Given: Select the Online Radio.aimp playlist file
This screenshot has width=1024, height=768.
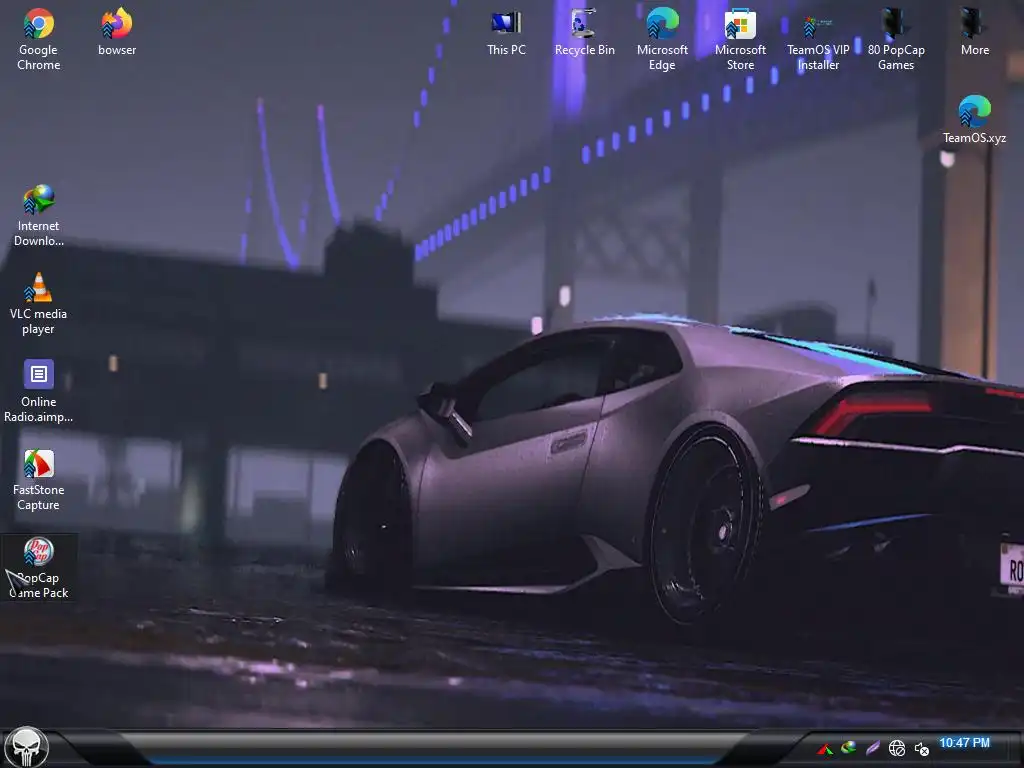Looking at the screenshot, I should pos(39,391).
